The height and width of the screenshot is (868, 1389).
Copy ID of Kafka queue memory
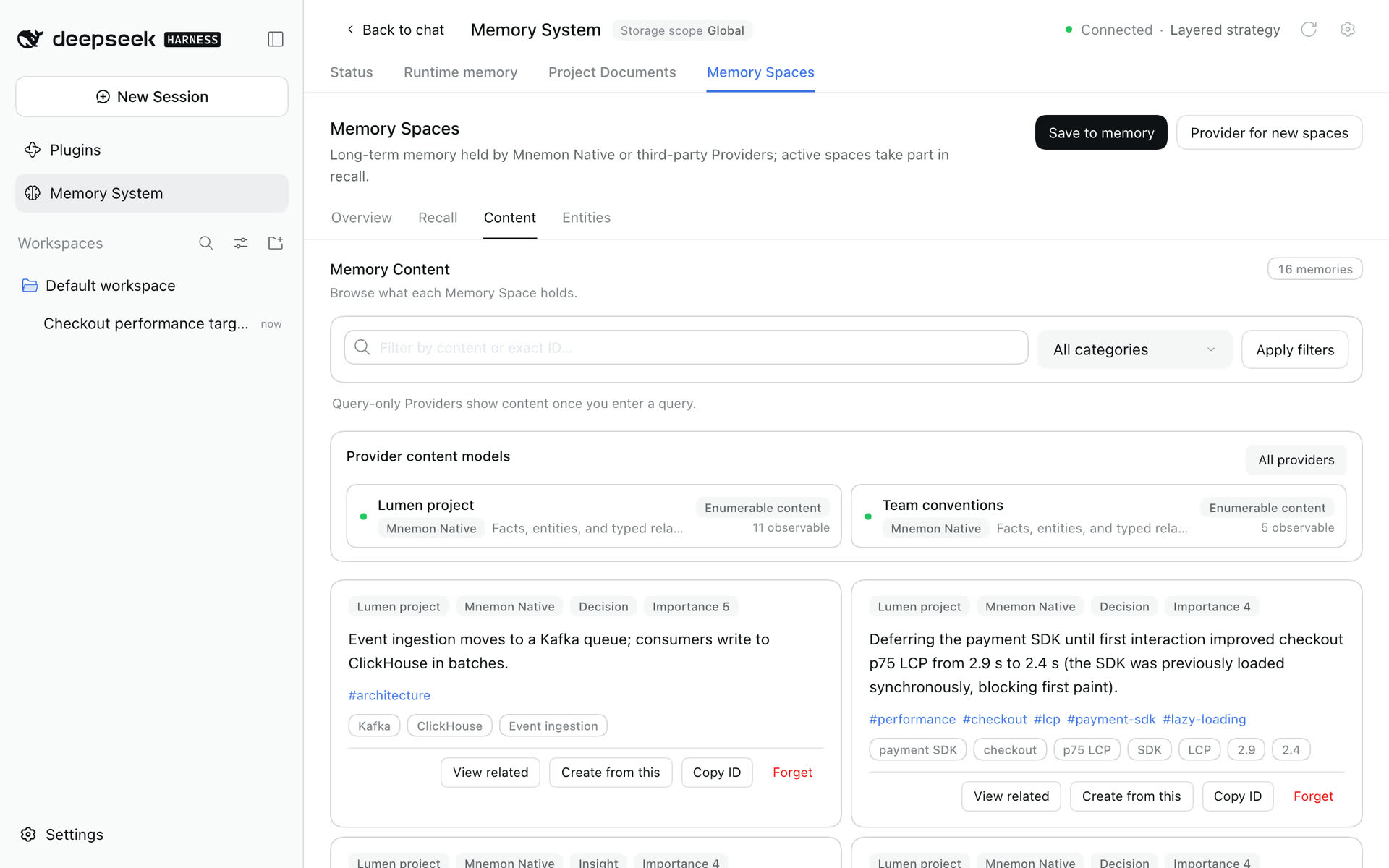coord(717,773)
